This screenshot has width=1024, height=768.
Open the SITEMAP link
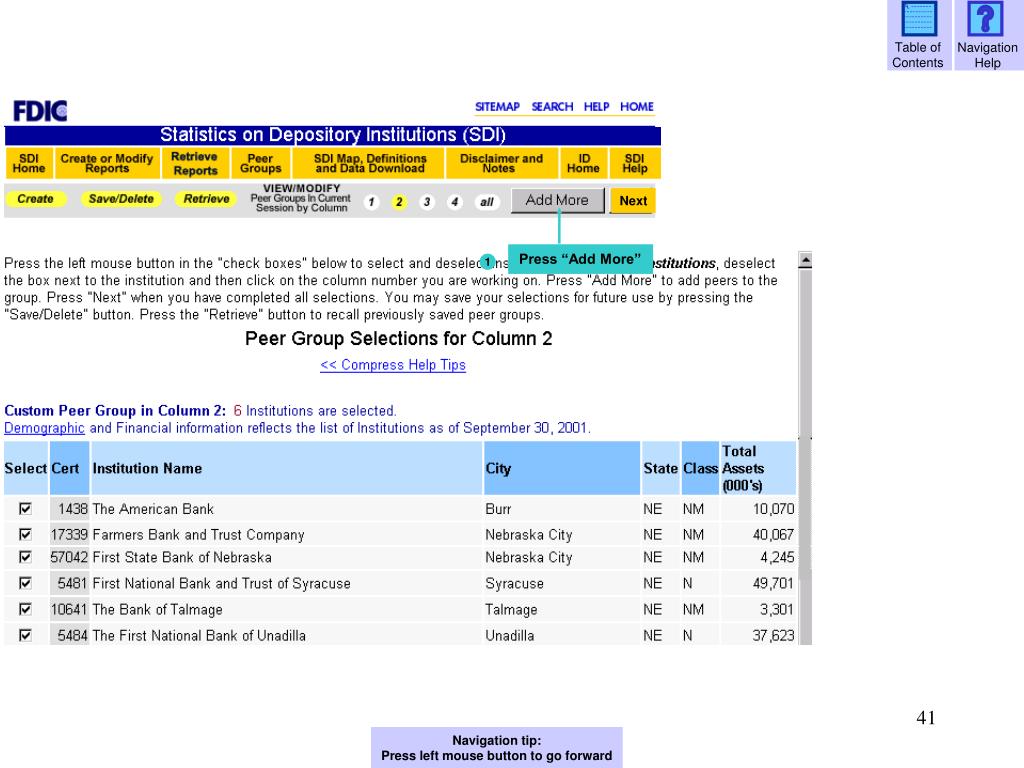coord(497,106)
